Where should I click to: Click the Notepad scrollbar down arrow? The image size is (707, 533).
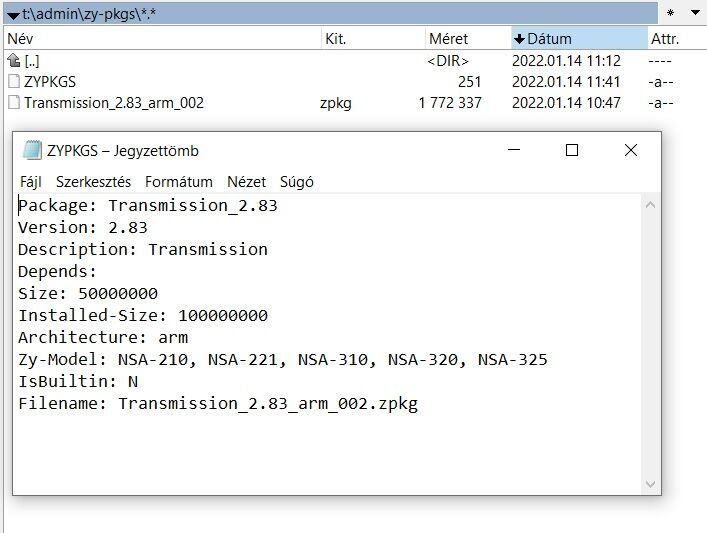(x=650, y=484)
